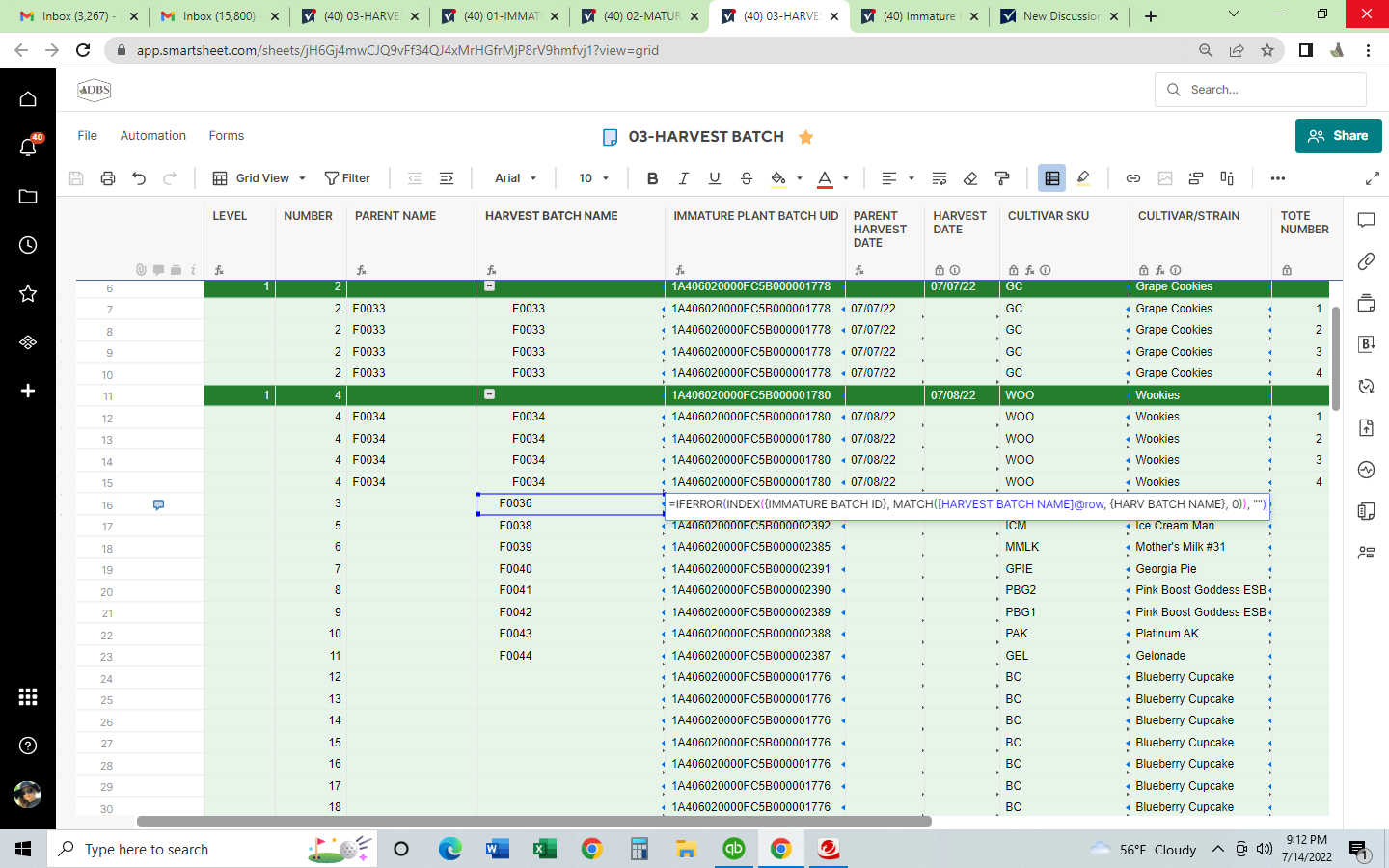This screenshot has width=1389, height=868.
Task: Open the Home icon in left sidebar
Action: pyautogui.click(x=28, y=98)
